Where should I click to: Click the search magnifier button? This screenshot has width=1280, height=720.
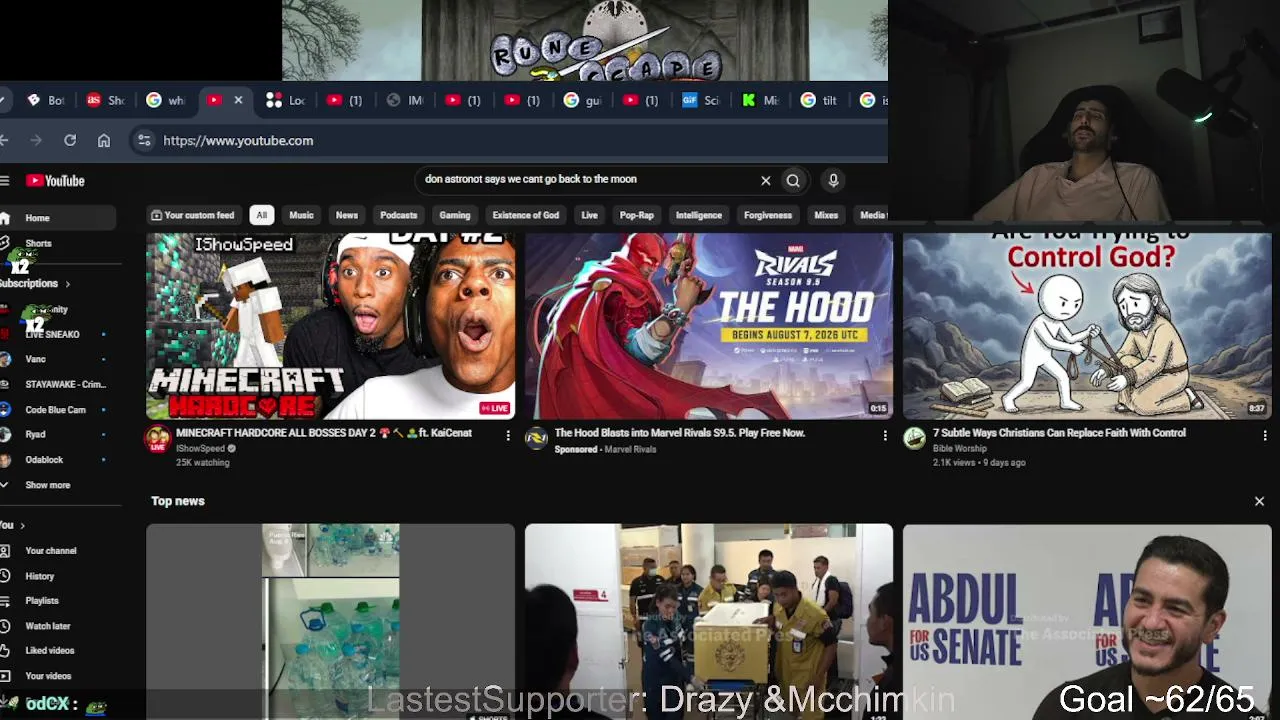(x=793, y=181)
